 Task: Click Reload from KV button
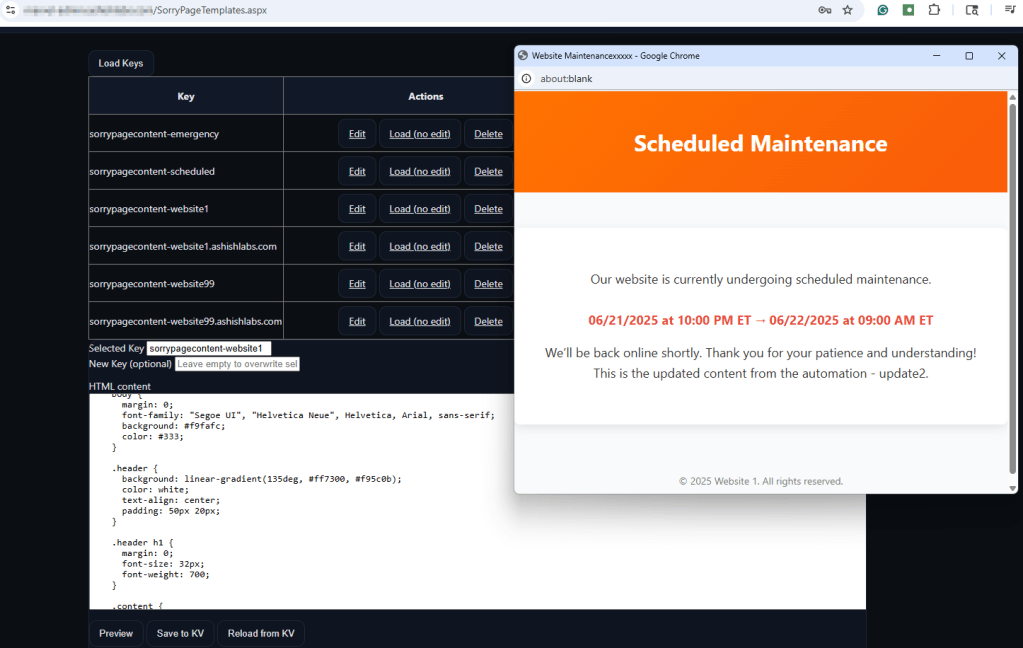261,633
